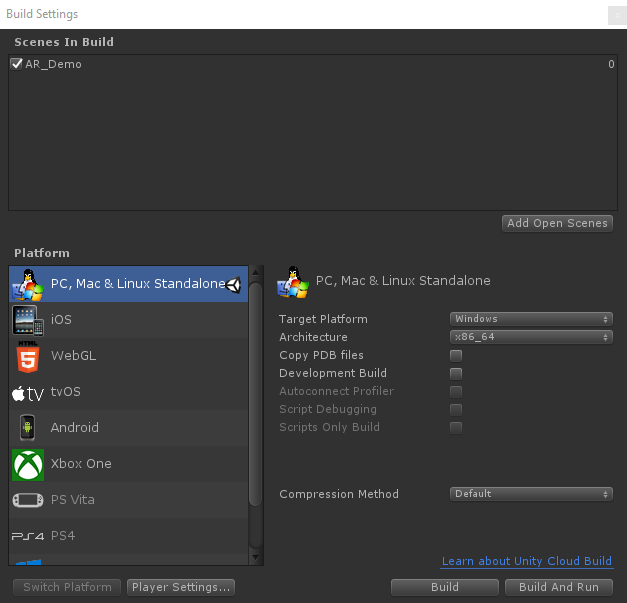Open the Target Platform dropdown

(531, 319)
